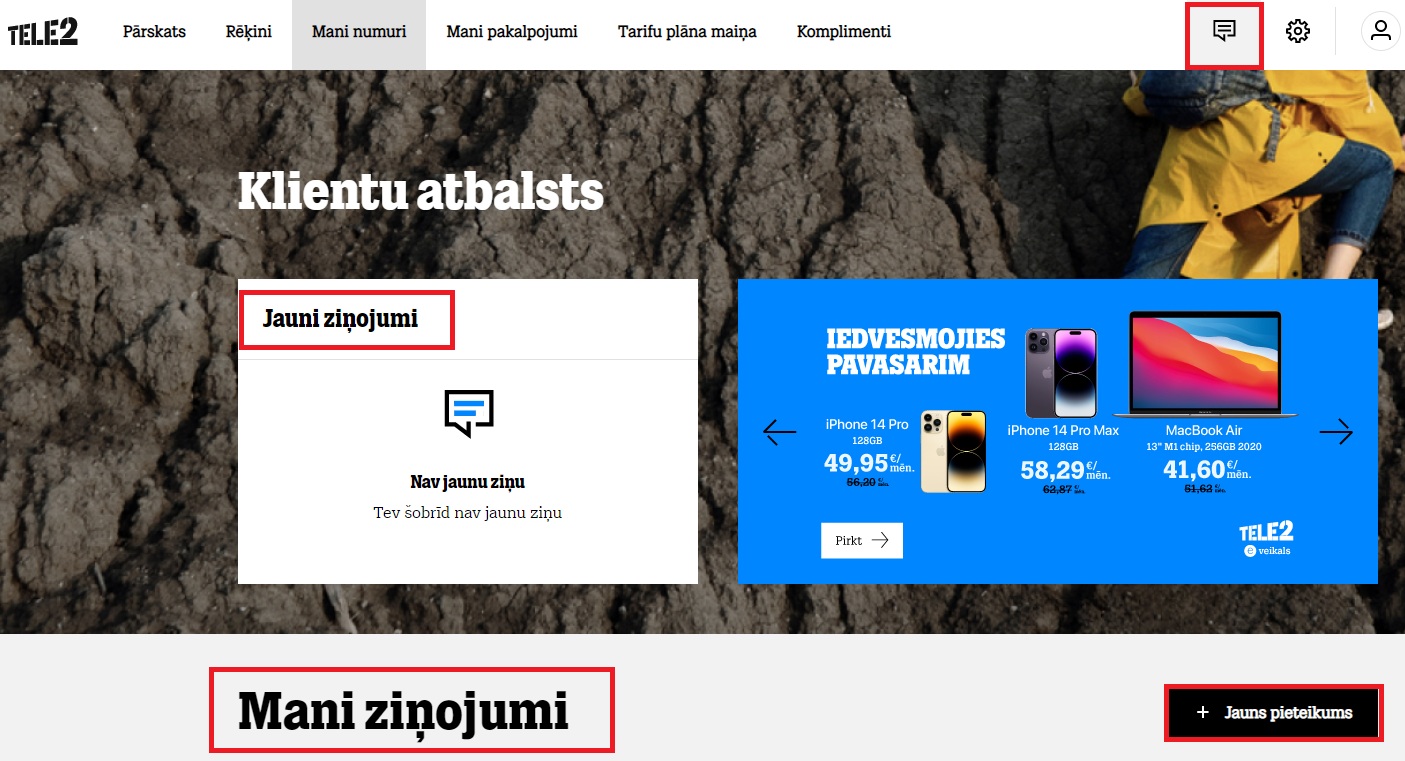Go to Rēķini section
1405x761 pixels.
pyautogui.click(x=249, y=32)
